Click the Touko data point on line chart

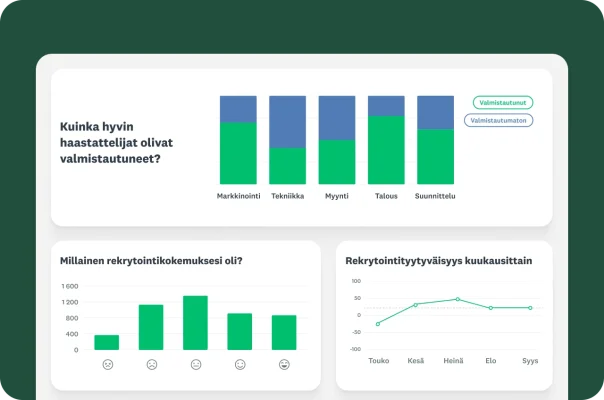click(x=378, y=324)
